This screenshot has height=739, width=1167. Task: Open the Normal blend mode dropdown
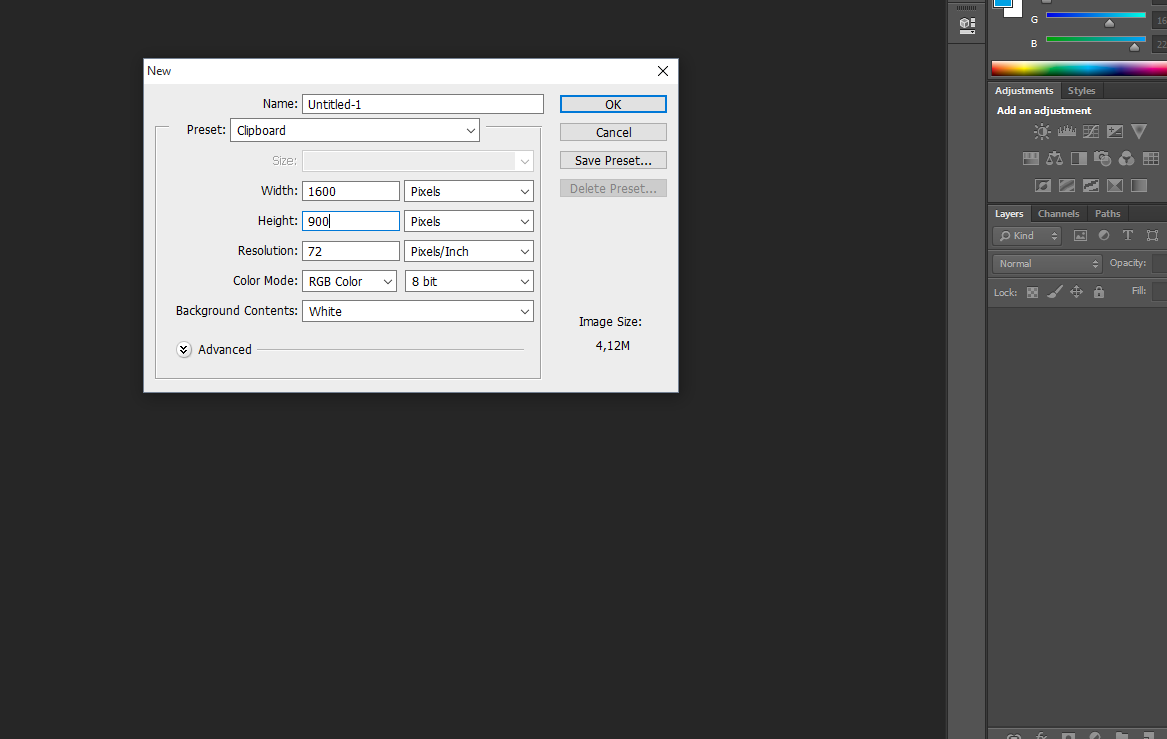(1047, 263)
